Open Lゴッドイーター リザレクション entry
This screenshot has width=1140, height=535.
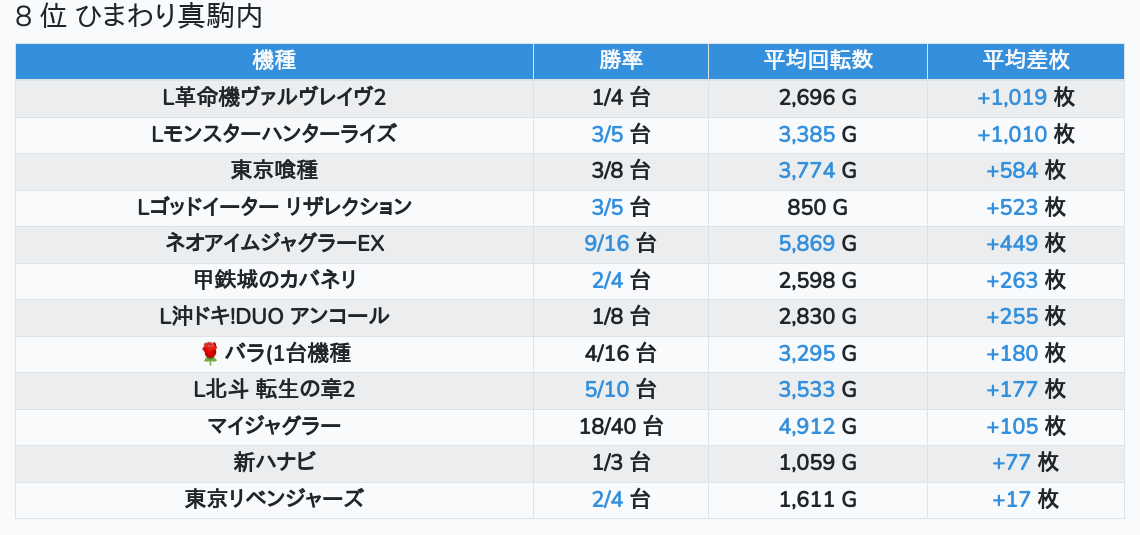click(274, 207)
